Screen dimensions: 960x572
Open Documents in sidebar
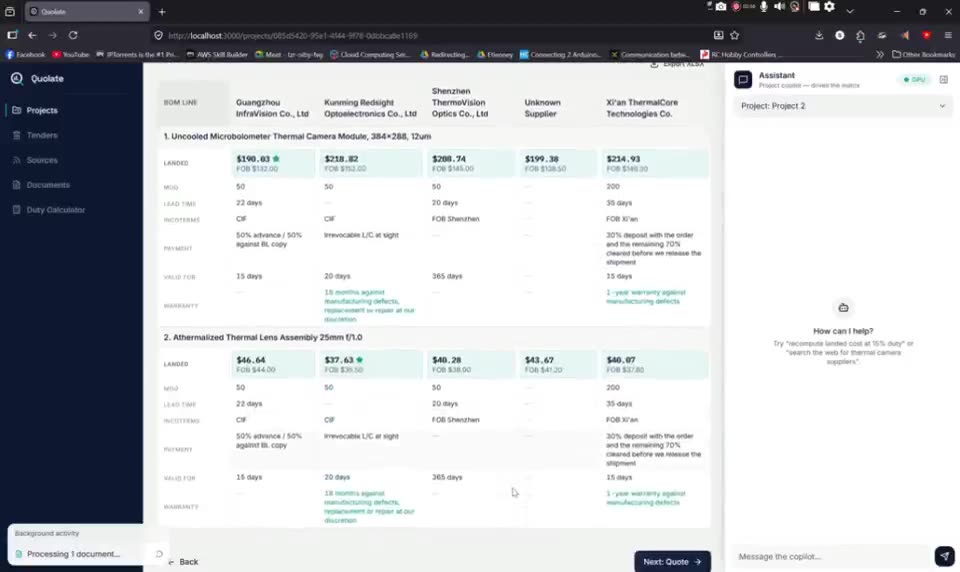click(x=48, y=185)
